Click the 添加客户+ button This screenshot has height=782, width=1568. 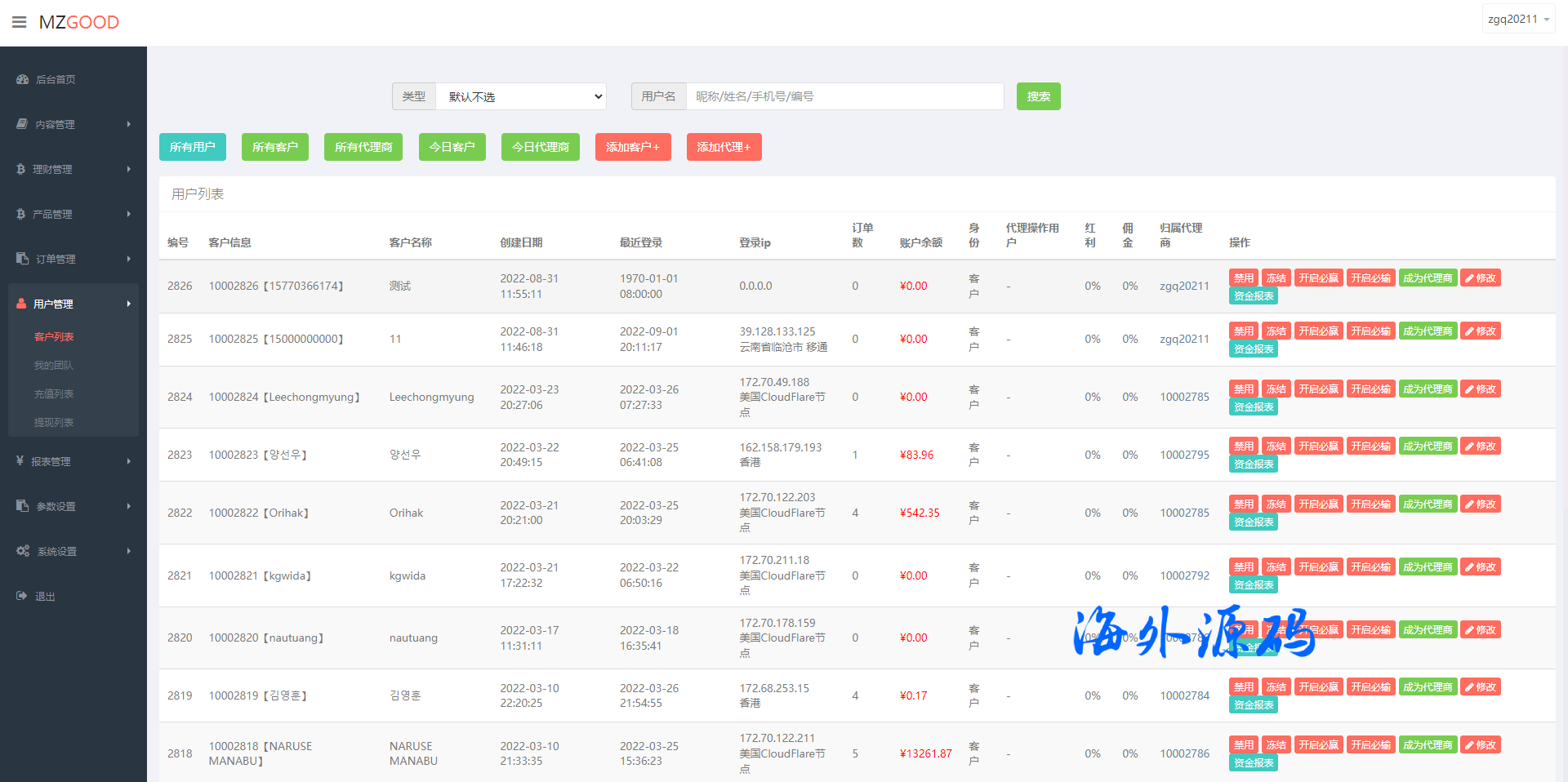632,147
